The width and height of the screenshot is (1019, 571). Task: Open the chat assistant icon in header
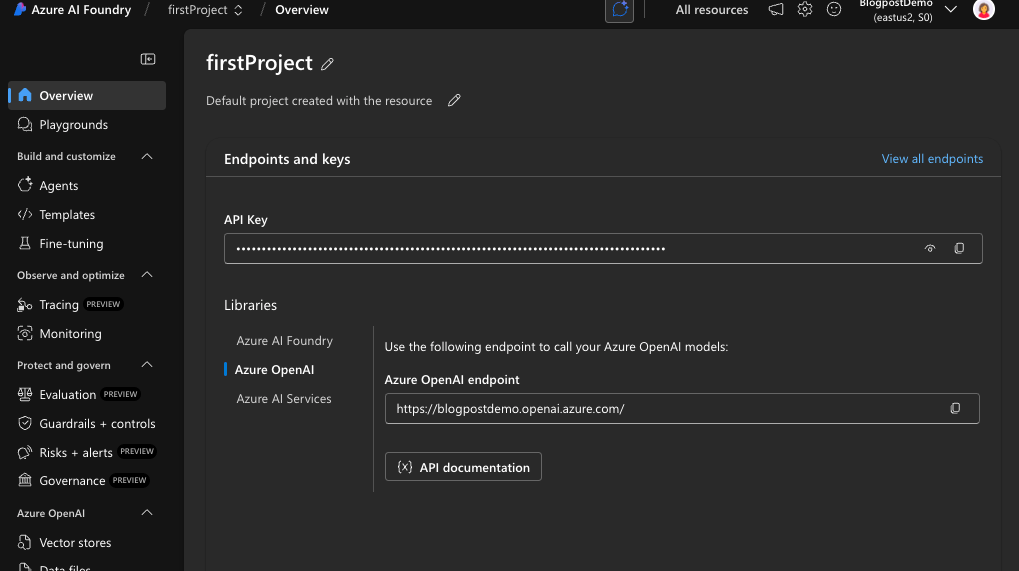tap(620, 10)
